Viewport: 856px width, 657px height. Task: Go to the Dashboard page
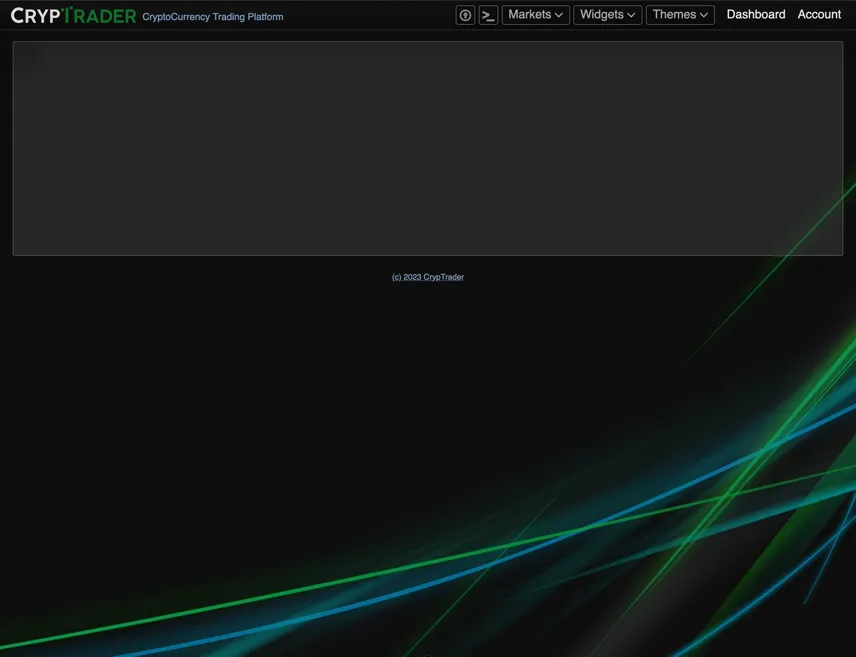click(756, 15)
